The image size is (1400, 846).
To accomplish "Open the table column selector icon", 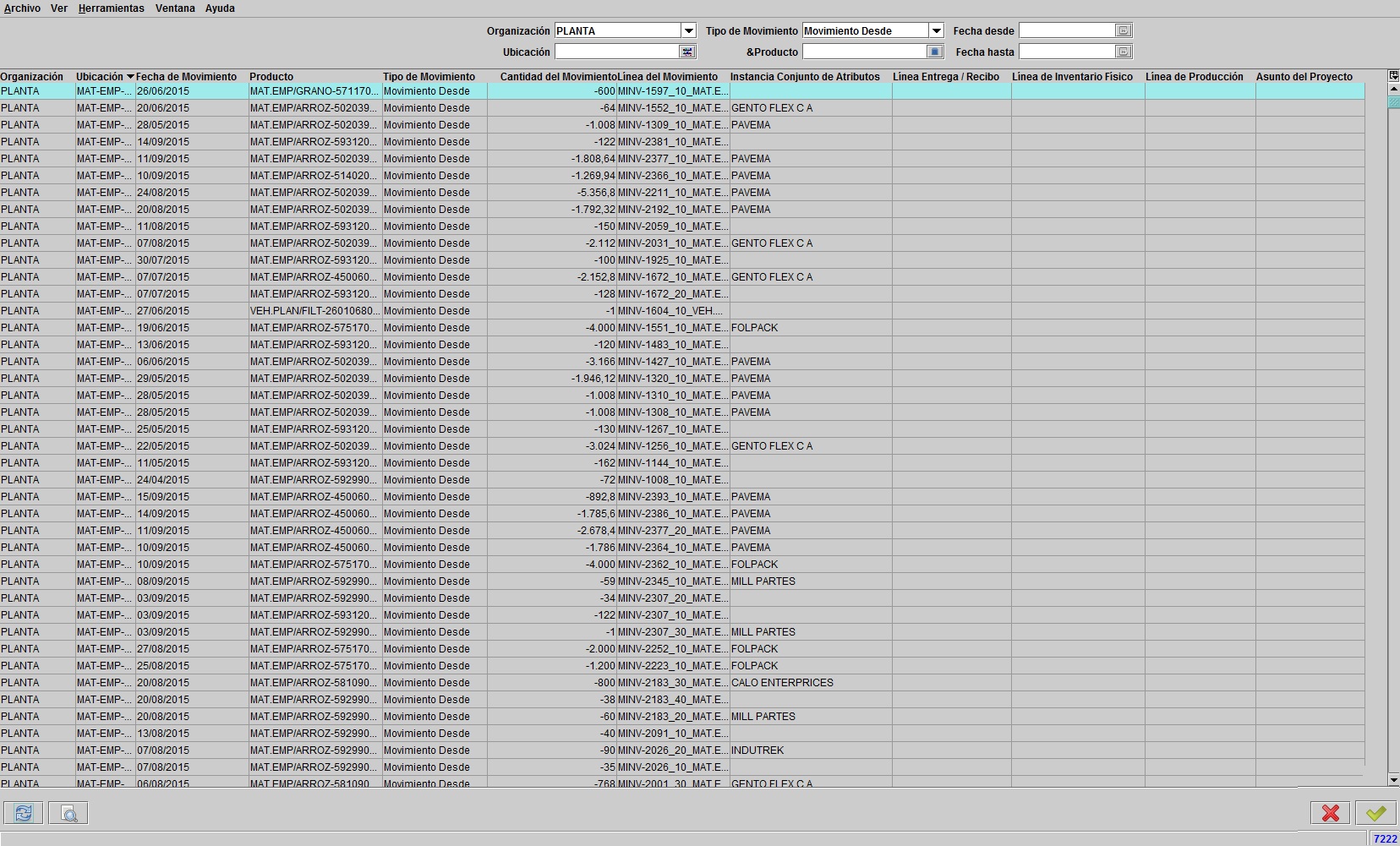I will point(1393,76).
